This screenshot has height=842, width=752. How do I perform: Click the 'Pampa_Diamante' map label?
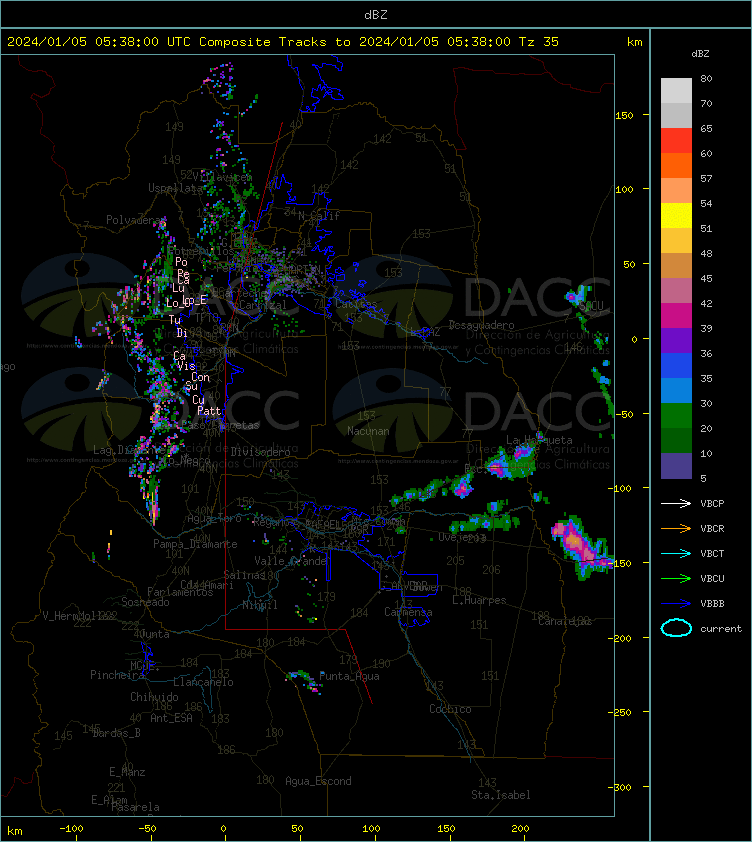(x=195, y=544)
